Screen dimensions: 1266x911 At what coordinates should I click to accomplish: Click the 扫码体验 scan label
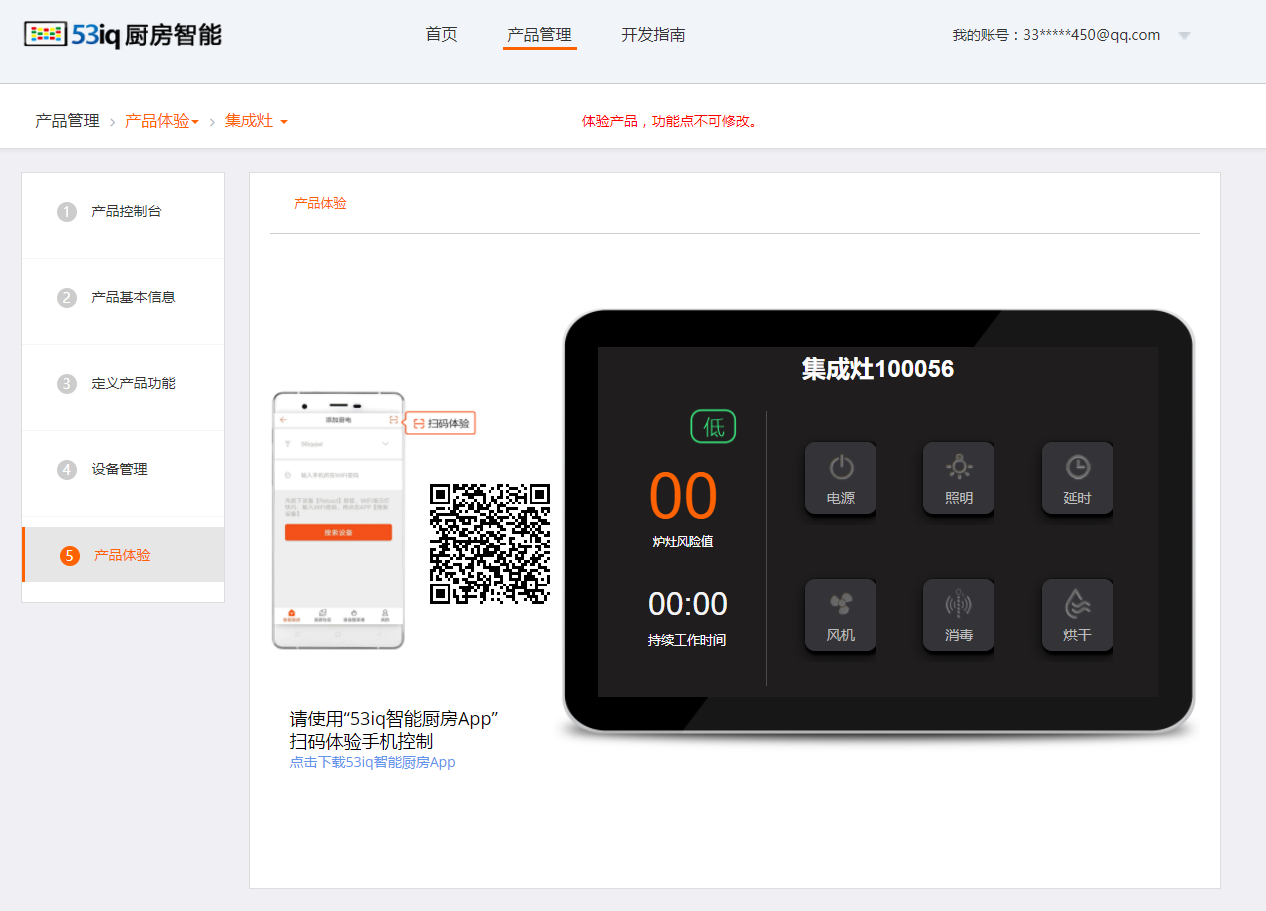pyautogui.click(x=440, y=423)
